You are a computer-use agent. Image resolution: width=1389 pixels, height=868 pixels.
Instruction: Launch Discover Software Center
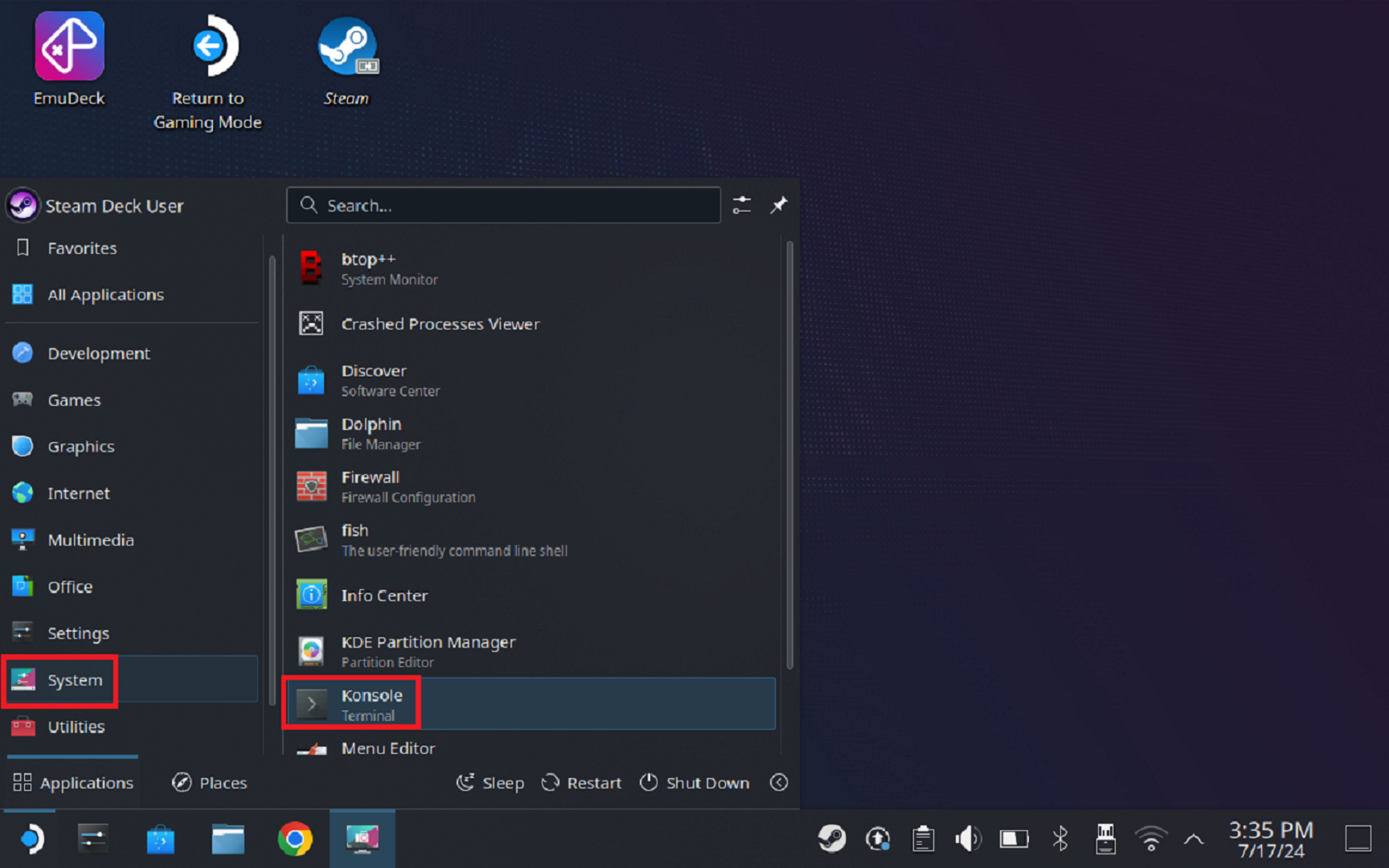531,380
